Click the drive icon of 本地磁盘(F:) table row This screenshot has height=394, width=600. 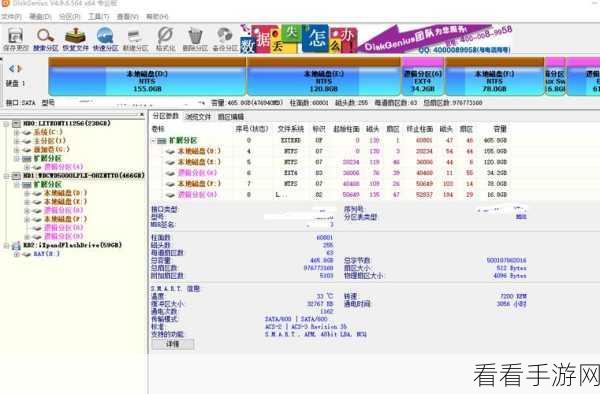coord(170,184)
